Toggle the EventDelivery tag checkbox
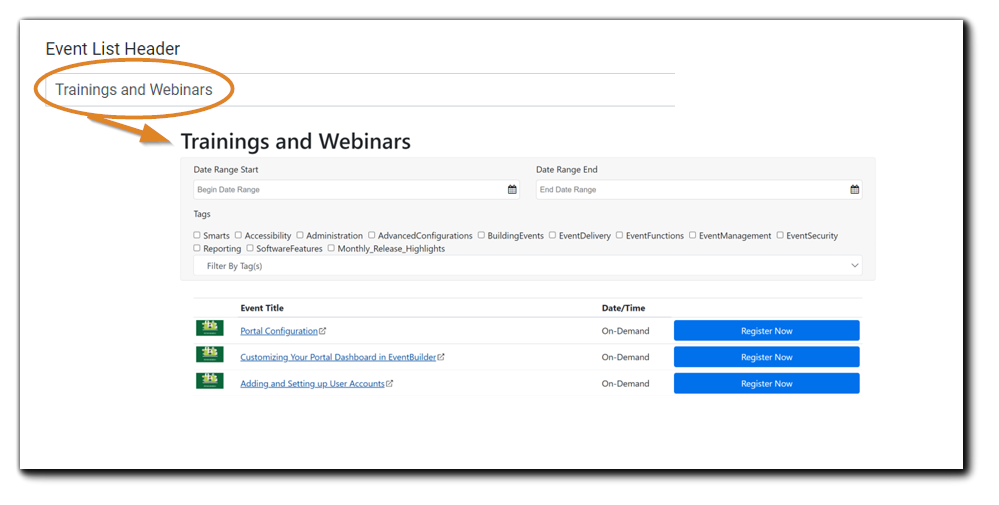Screen dimensions: 999x505 [x=552, y=235]
